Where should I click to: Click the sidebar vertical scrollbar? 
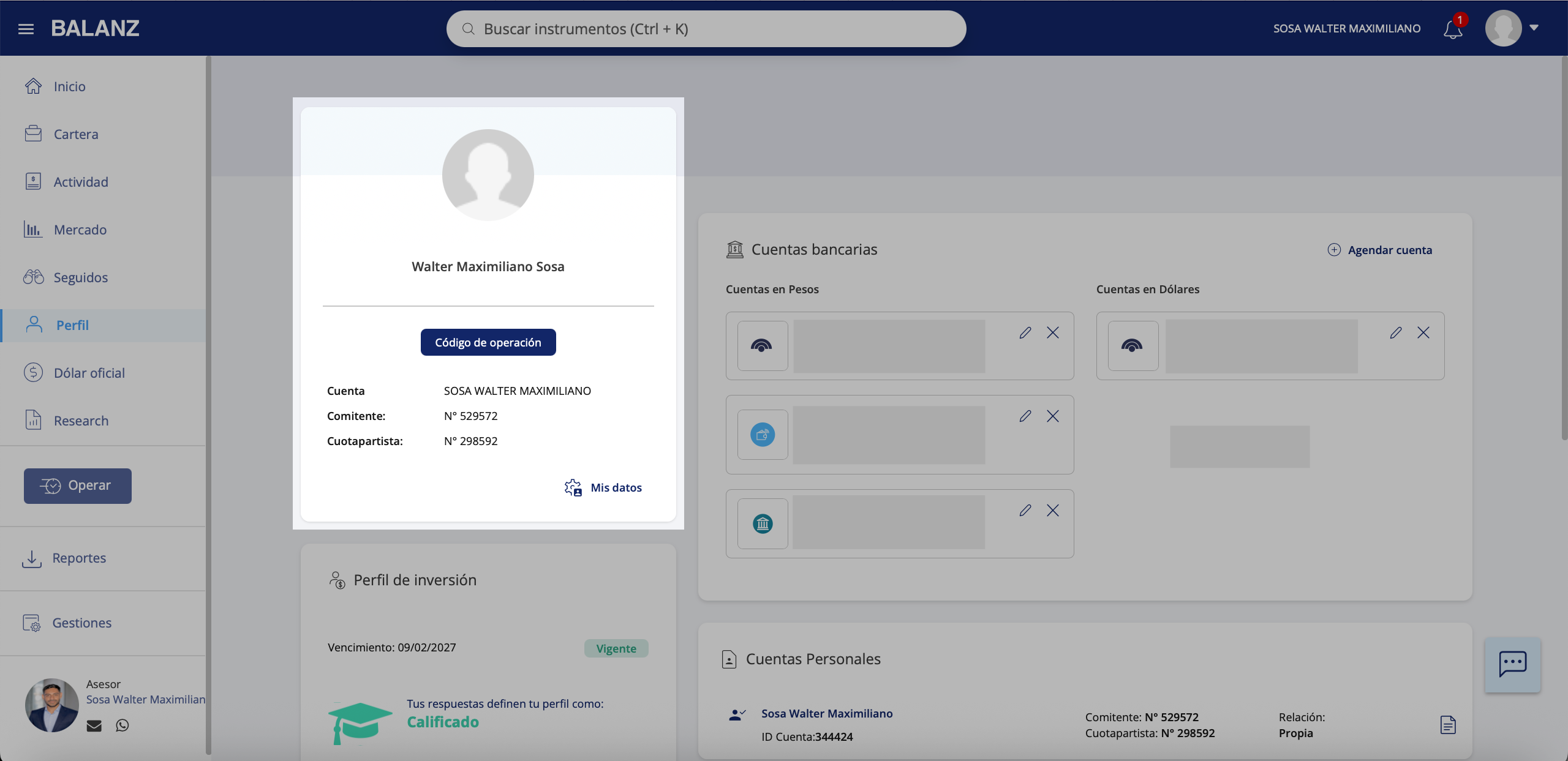coord(208,404)
